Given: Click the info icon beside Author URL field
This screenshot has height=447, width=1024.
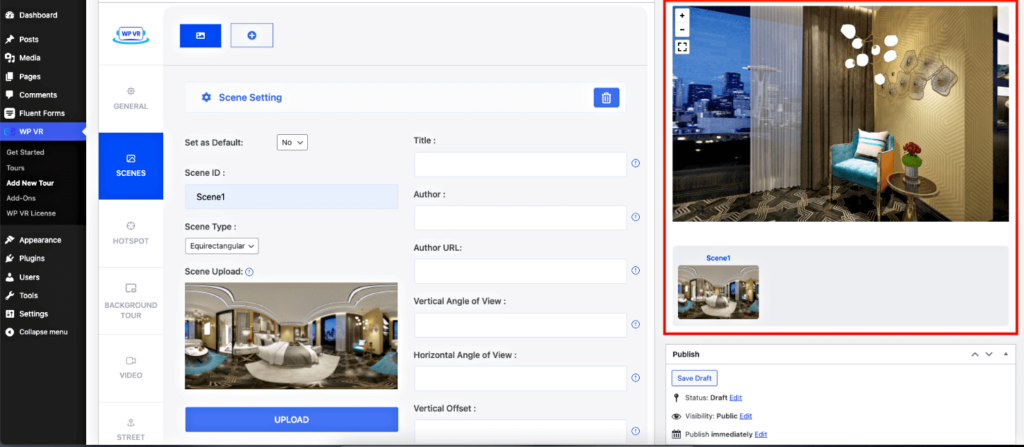Looking at the screenshot, I should click(x=636, y=271).
